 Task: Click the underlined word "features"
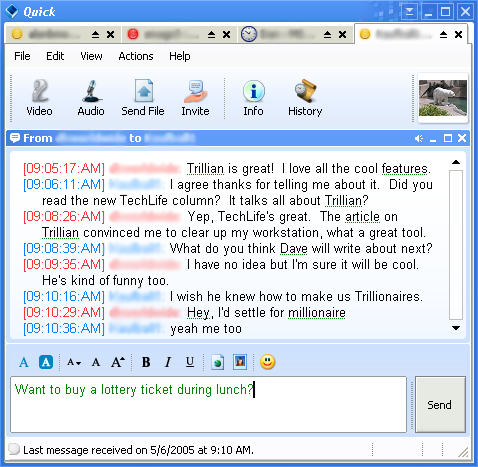click(x=405, y=169)
